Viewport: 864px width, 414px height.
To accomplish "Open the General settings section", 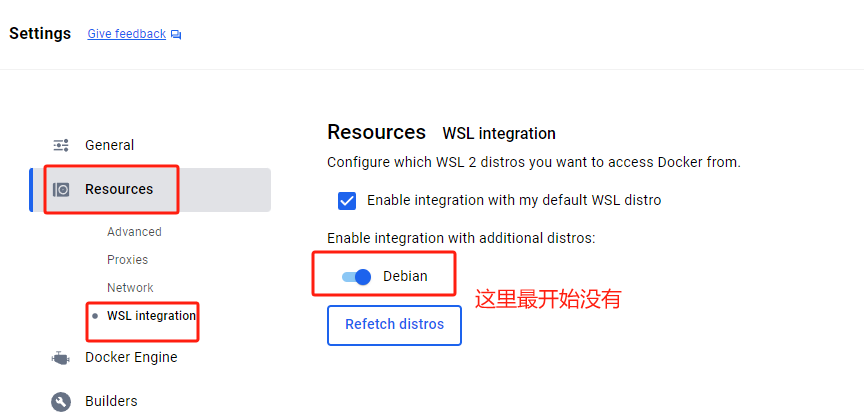I will tap(109, 145).
